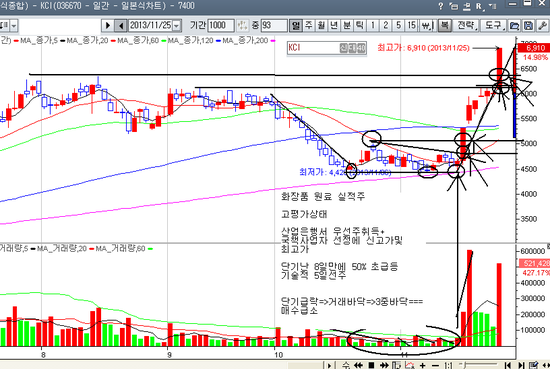Open dropdown at left edge of toolbar

[14, 26]
